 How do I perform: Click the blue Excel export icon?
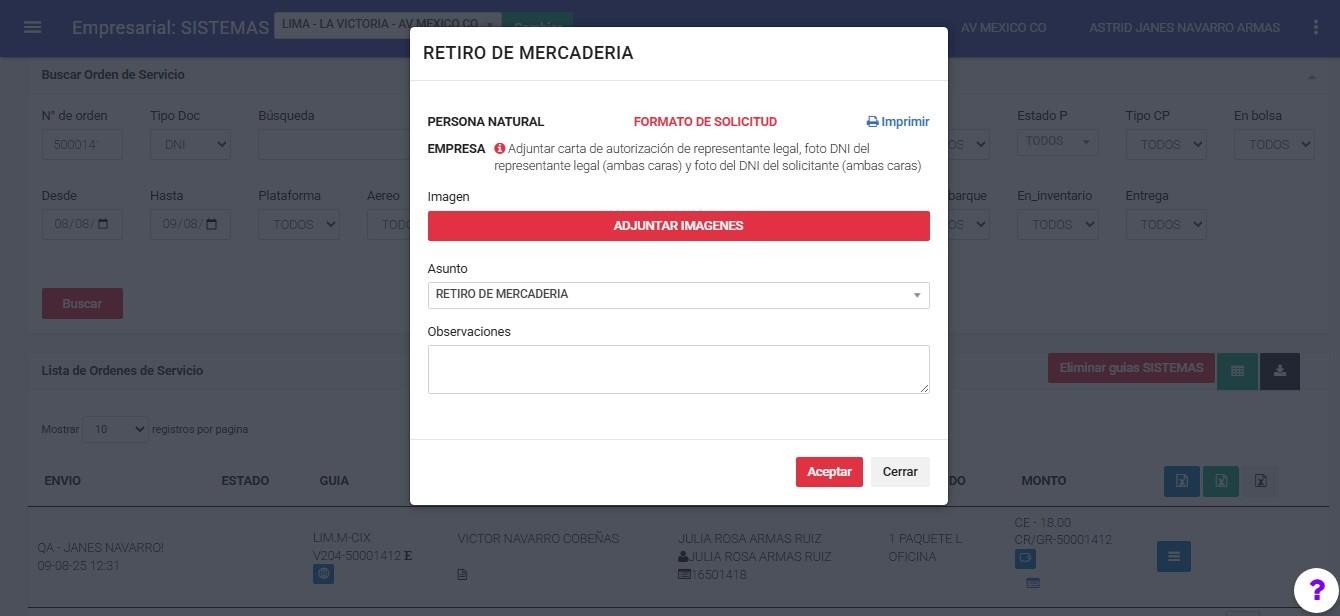(x=1181, y=481)
